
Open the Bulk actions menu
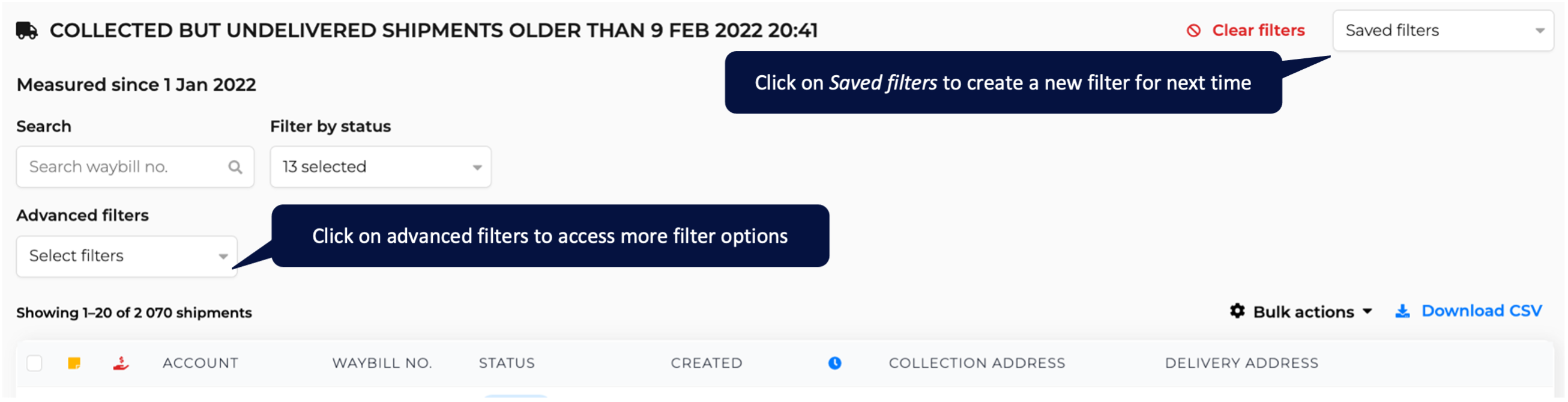[x=1301, y=312]
